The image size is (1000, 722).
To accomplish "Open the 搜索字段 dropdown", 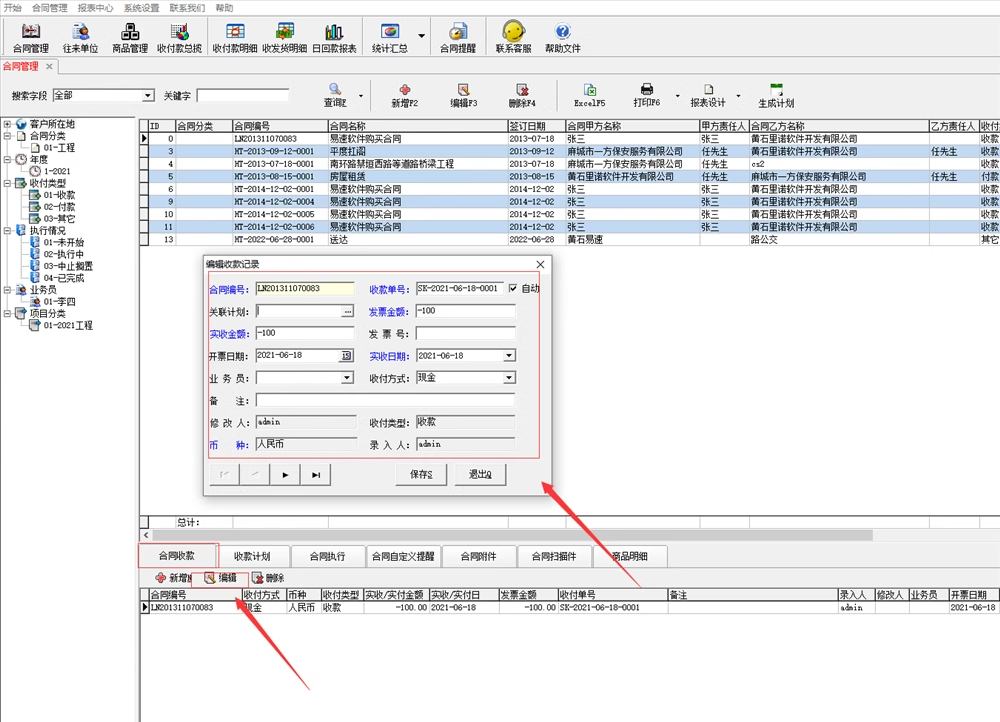I will 148,96.
